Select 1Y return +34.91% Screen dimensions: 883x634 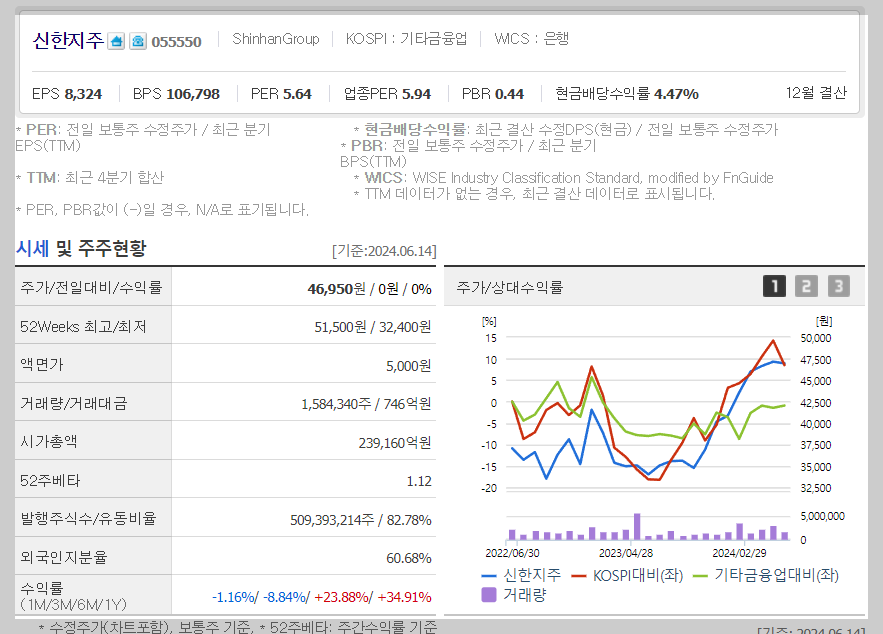tap(404, 597)
